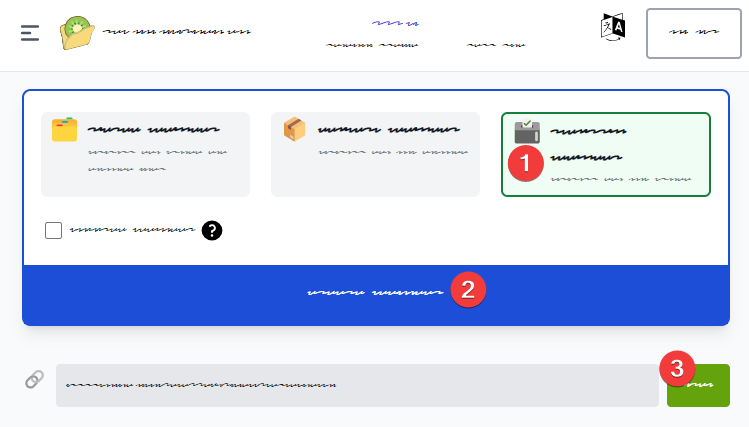Screen dimensions: 749x427
Task: Click the disk icon in green highlighted card
Action: [x=527, y=131]
